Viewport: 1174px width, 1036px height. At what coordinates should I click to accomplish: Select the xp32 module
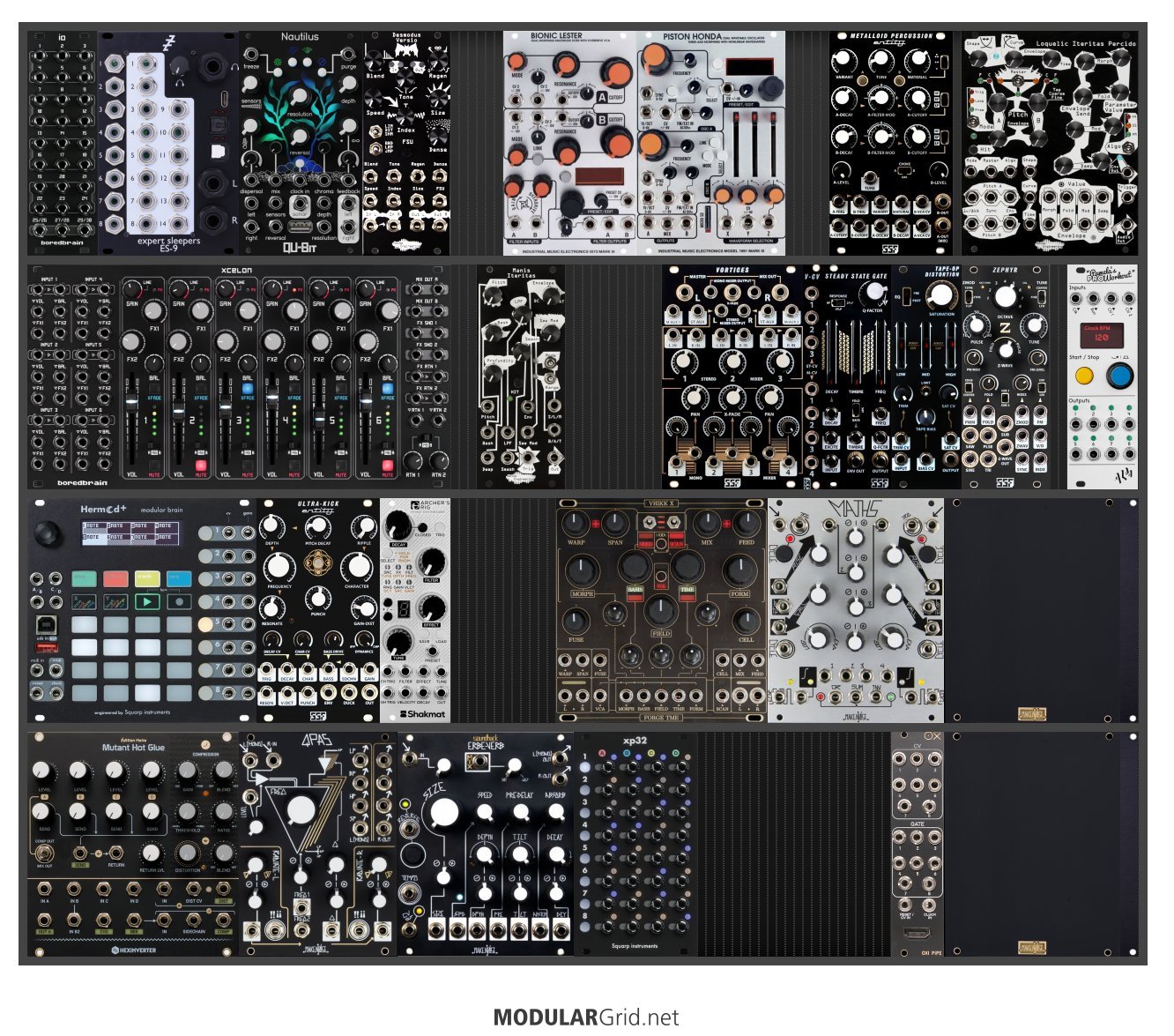[635, 845]
